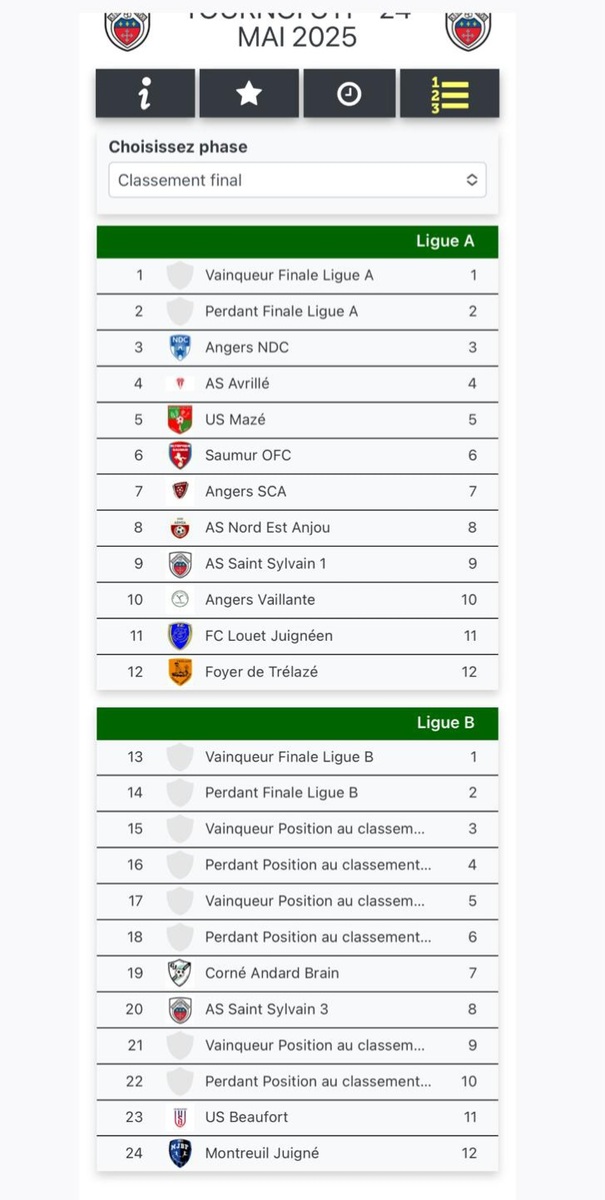Open the info tab icon
This screenshot has height=1200, width=605.
tap(146, 94)
